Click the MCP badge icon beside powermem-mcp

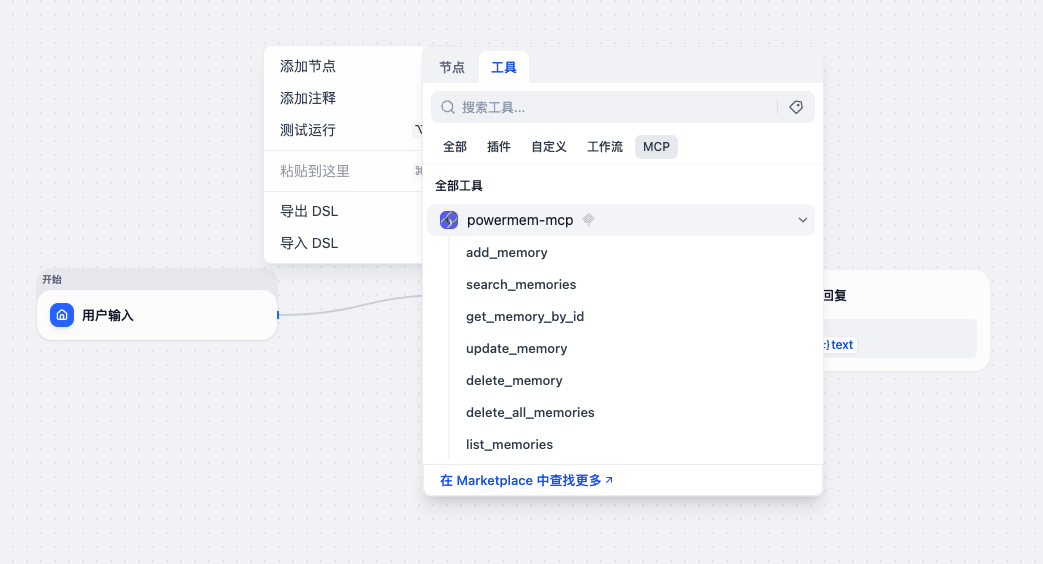coord(589,220)
